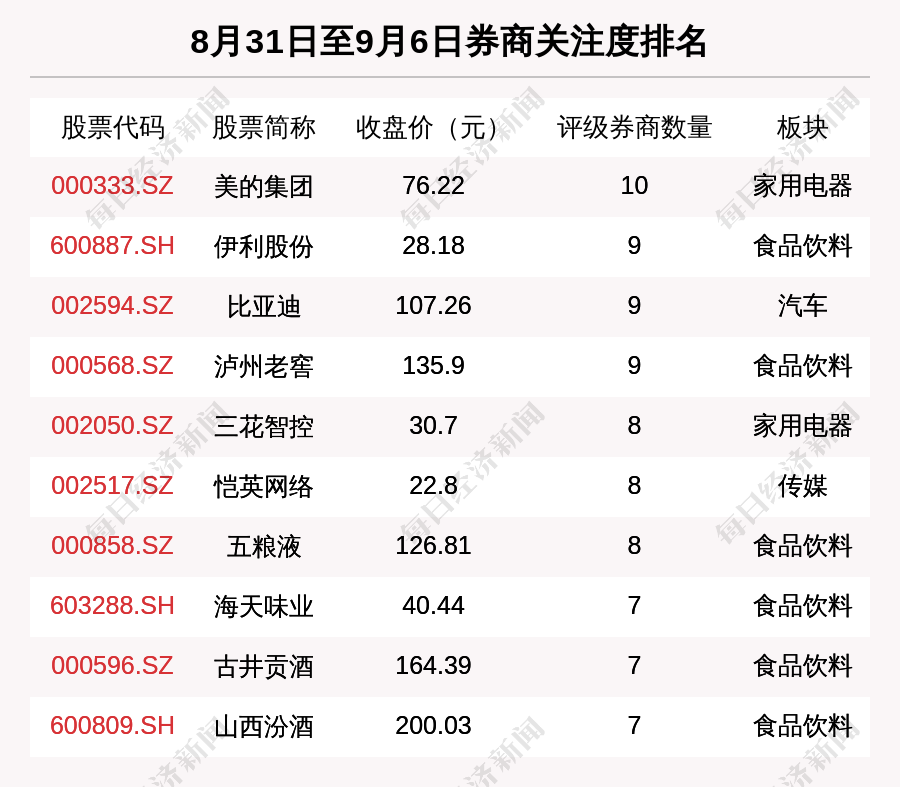Click stock name 古井贡酒
The width and height of the screenshot is (900, 787).
pyautogui.click(x=263, y=666)
